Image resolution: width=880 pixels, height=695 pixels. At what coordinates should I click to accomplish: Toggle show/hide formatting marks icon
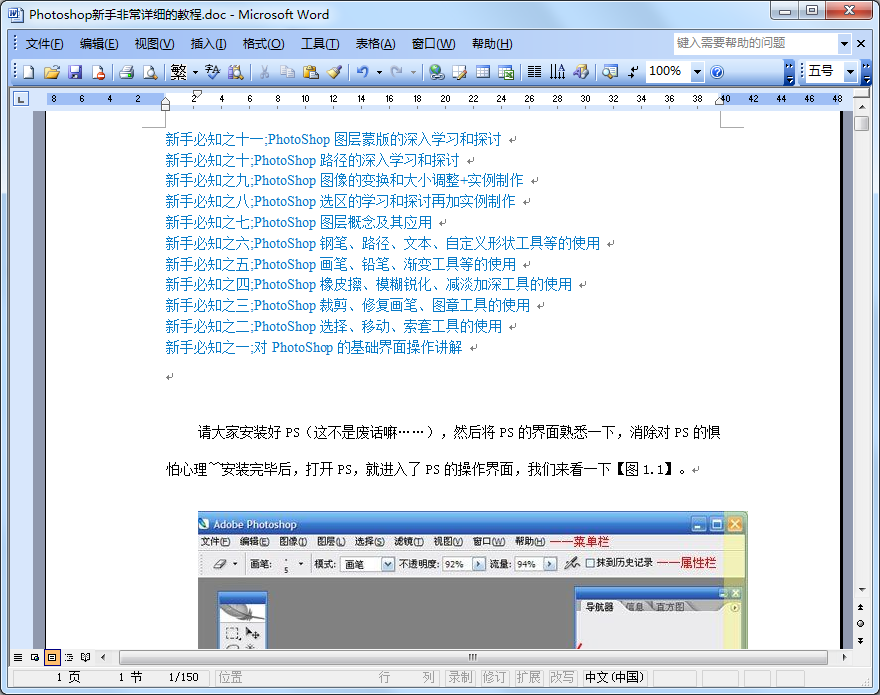pyautogui.click(x=633, y=72)
